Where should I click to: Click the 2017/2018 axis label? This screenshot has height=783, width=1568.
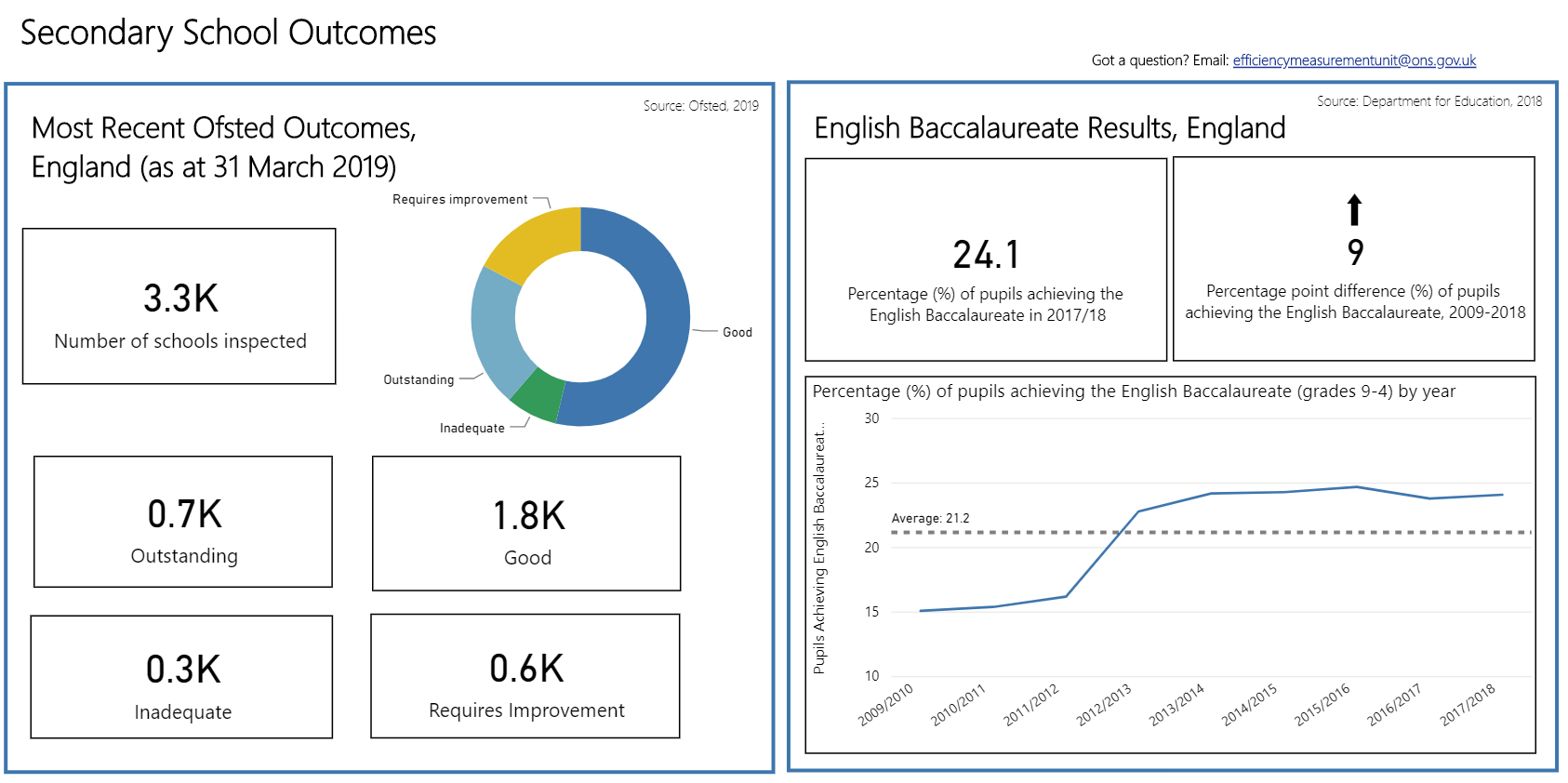click(1468, 705)
